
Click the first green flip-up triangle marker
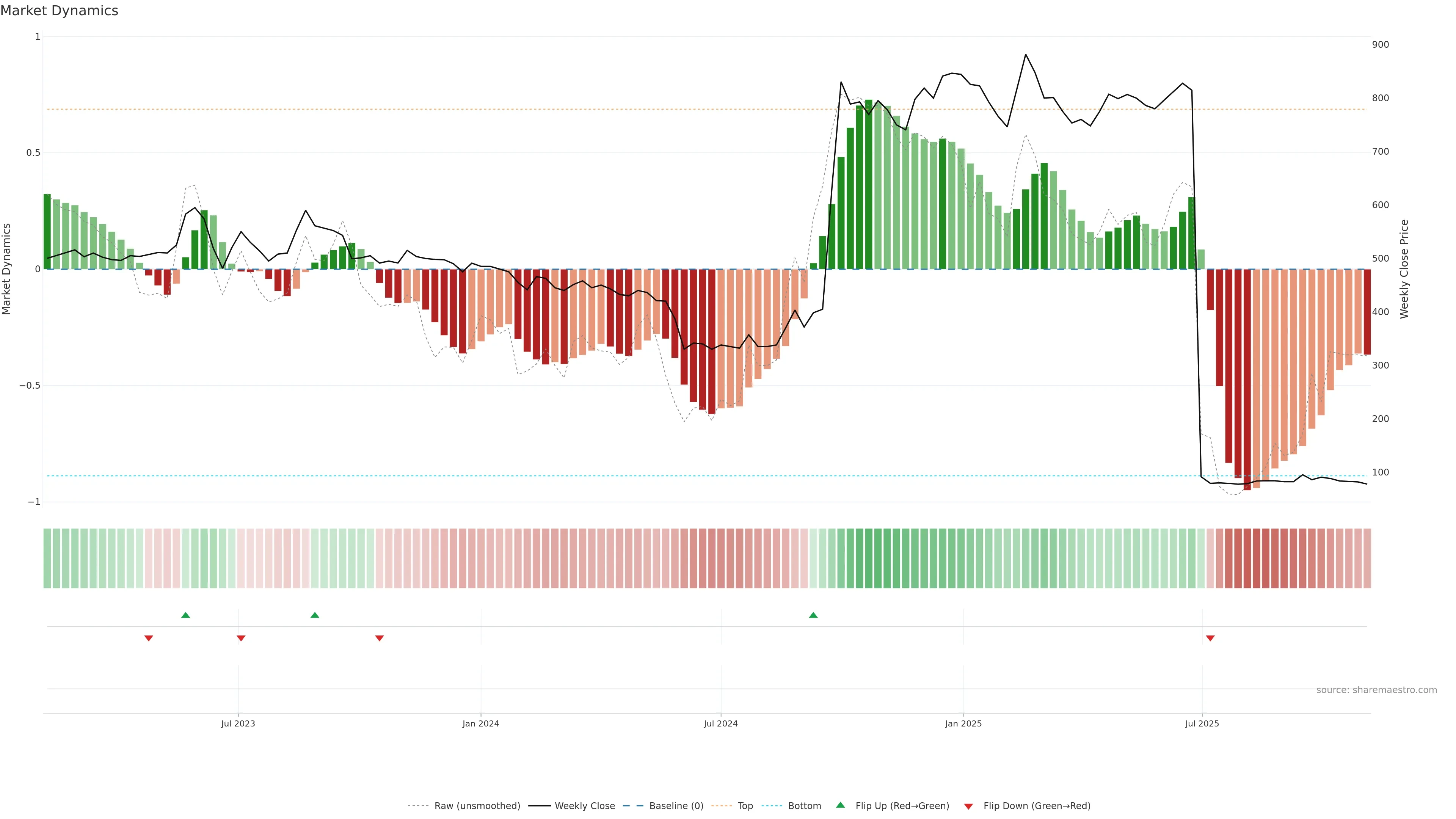[x=185, y=615]
